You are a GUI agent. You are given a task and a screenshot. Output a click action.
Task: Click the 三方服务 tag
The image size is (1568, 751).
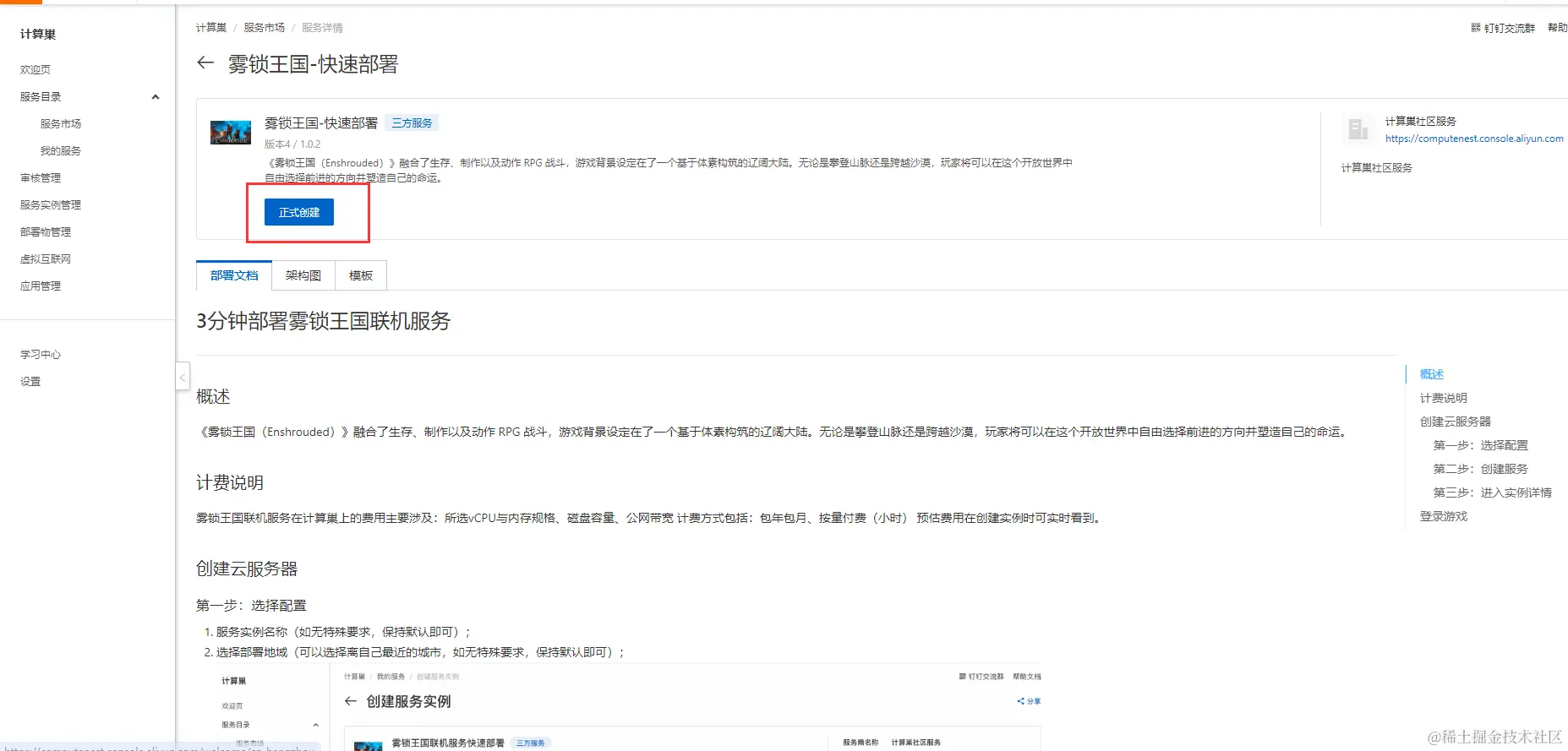tap(412, 123)
